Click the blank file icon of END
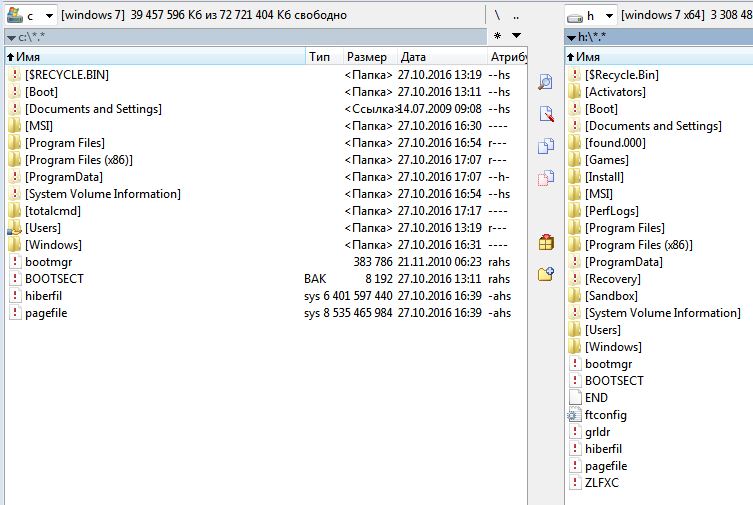Viewport: 753px width, 505px height. click(575, 397)
